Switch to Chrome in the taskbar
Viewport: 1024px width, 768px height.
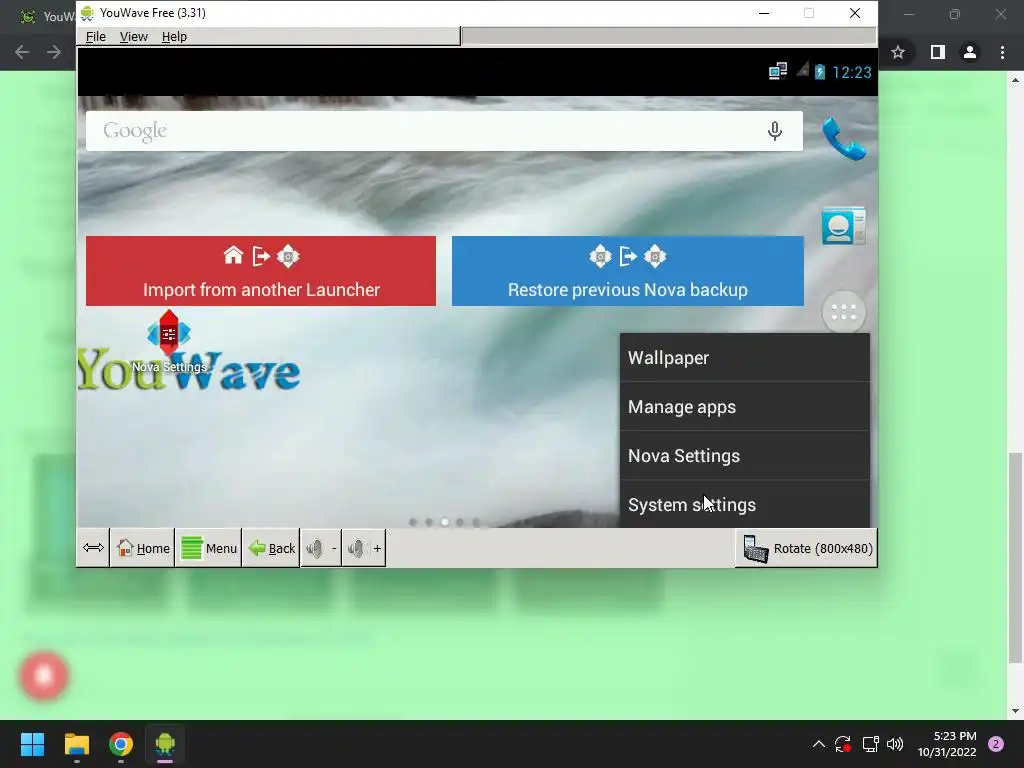pyautogui.click(x=121, y=744)
